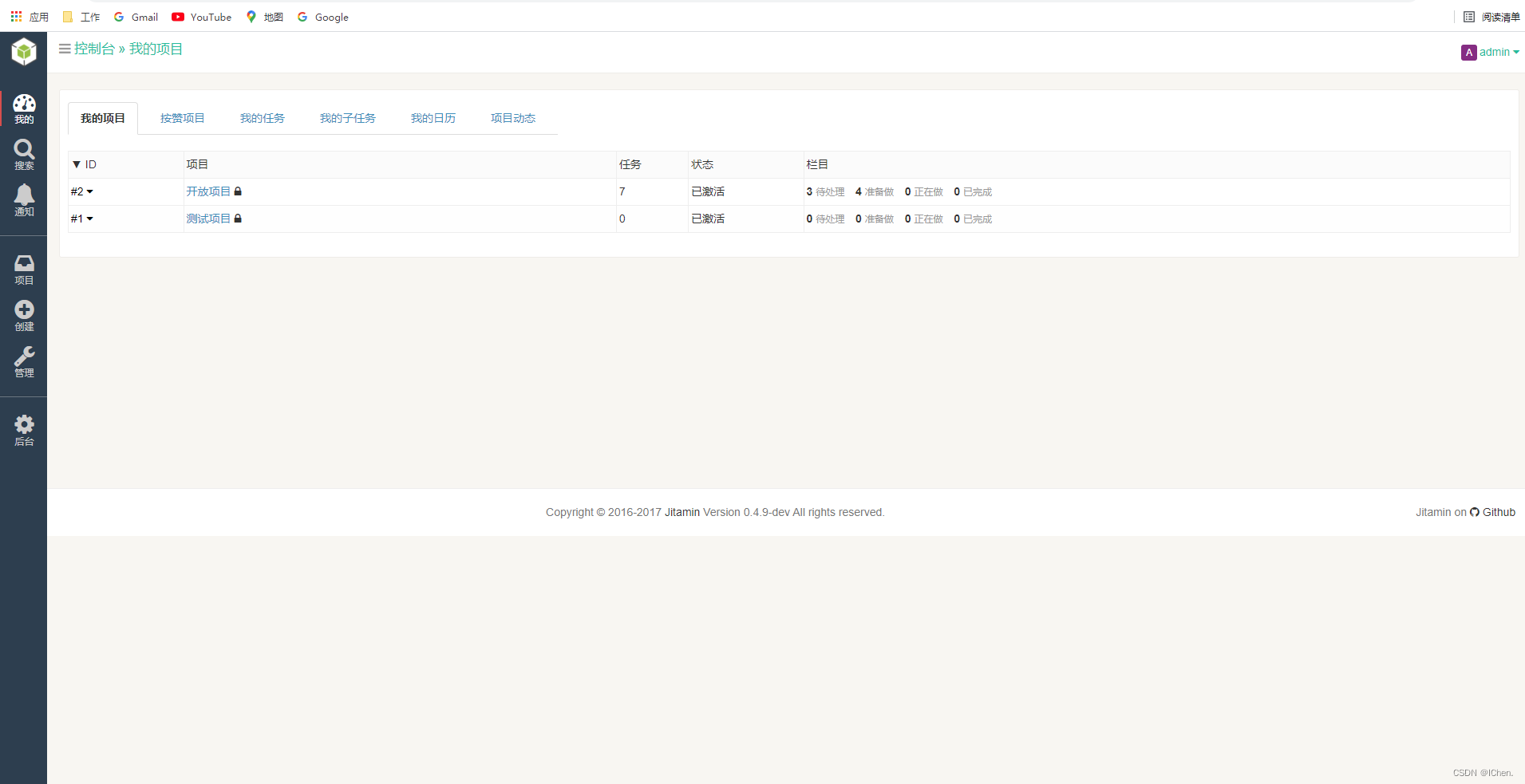Click the '已激活' status of 测试项目

[708, 219]
